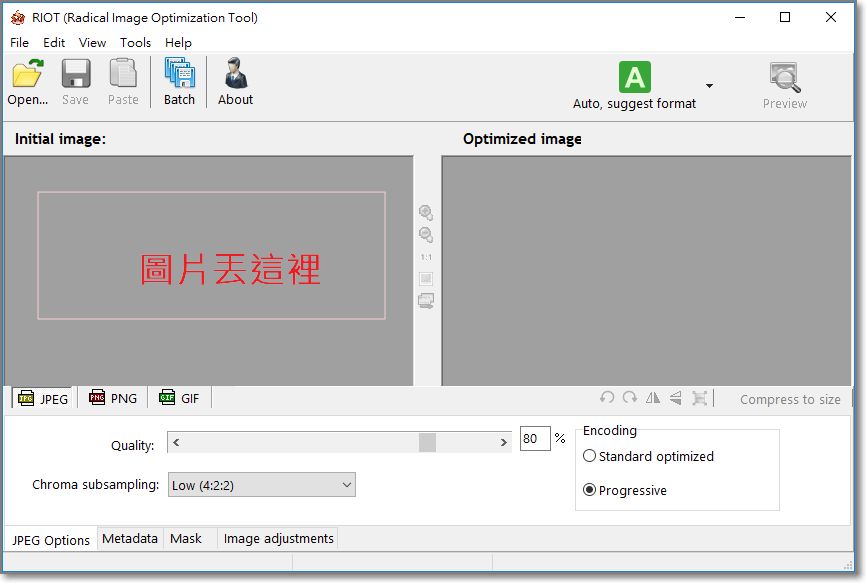Click the Compress to size button
This screenshot has width=866, height=583.
click(x=790, y=399)
